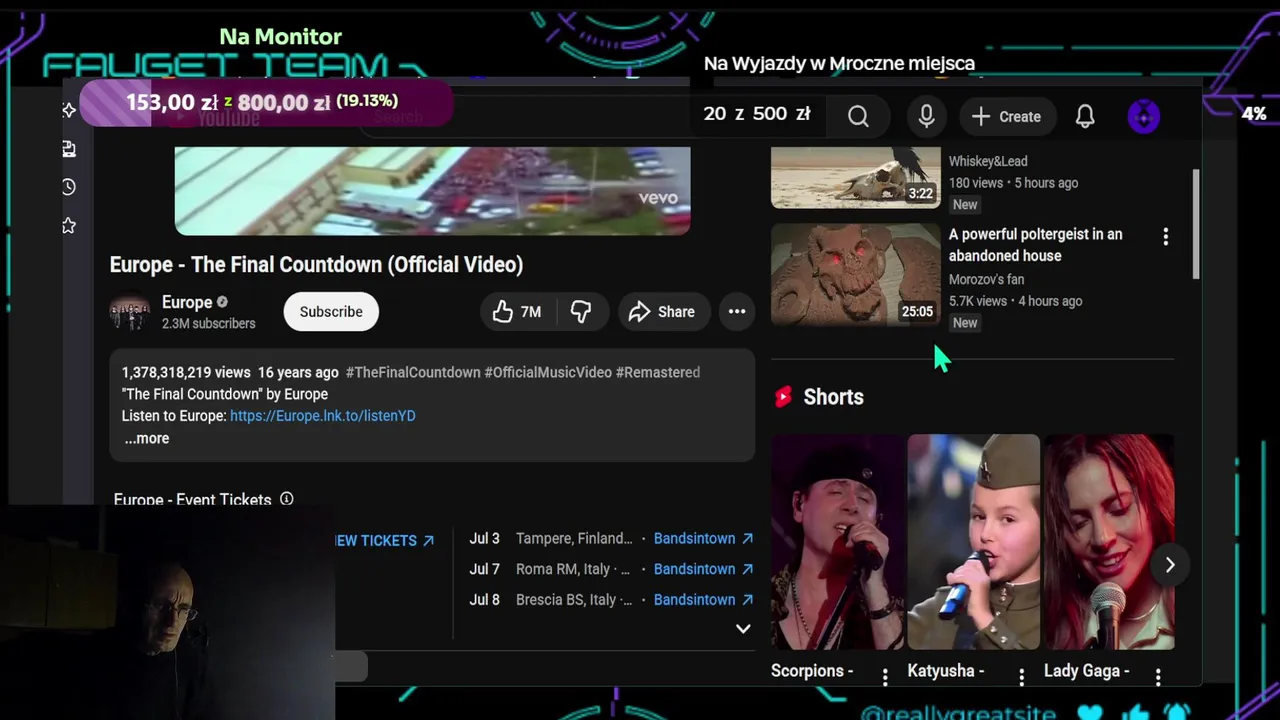Open the Europe.lnk.to/listenYD link
The height and width of the screenshot is (720, 1280).
[323, 416]
